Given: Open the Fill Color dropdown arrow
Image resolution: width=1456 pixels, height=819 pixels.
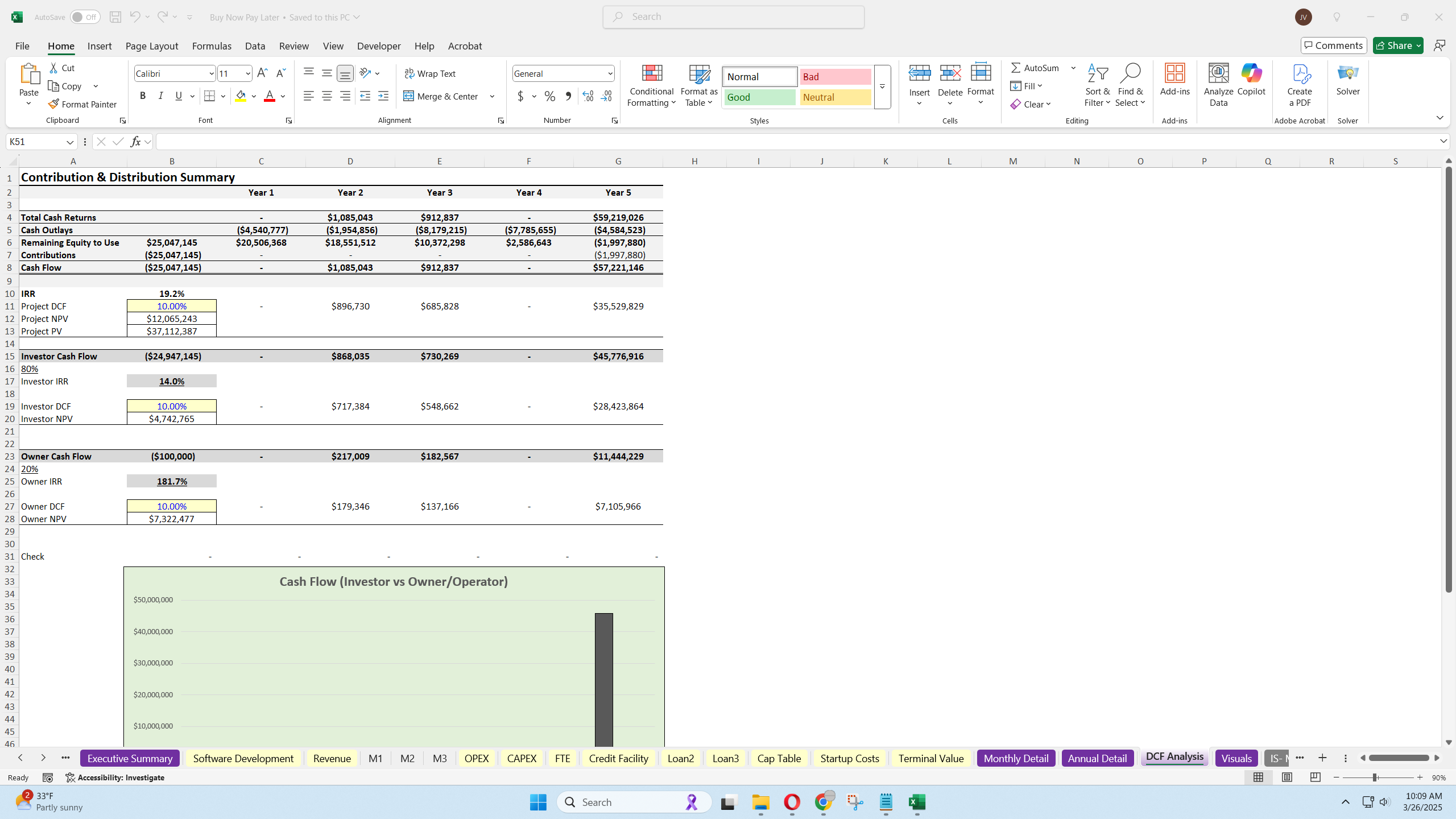Looking at the screenshot, I should click(x=253, y=96).
